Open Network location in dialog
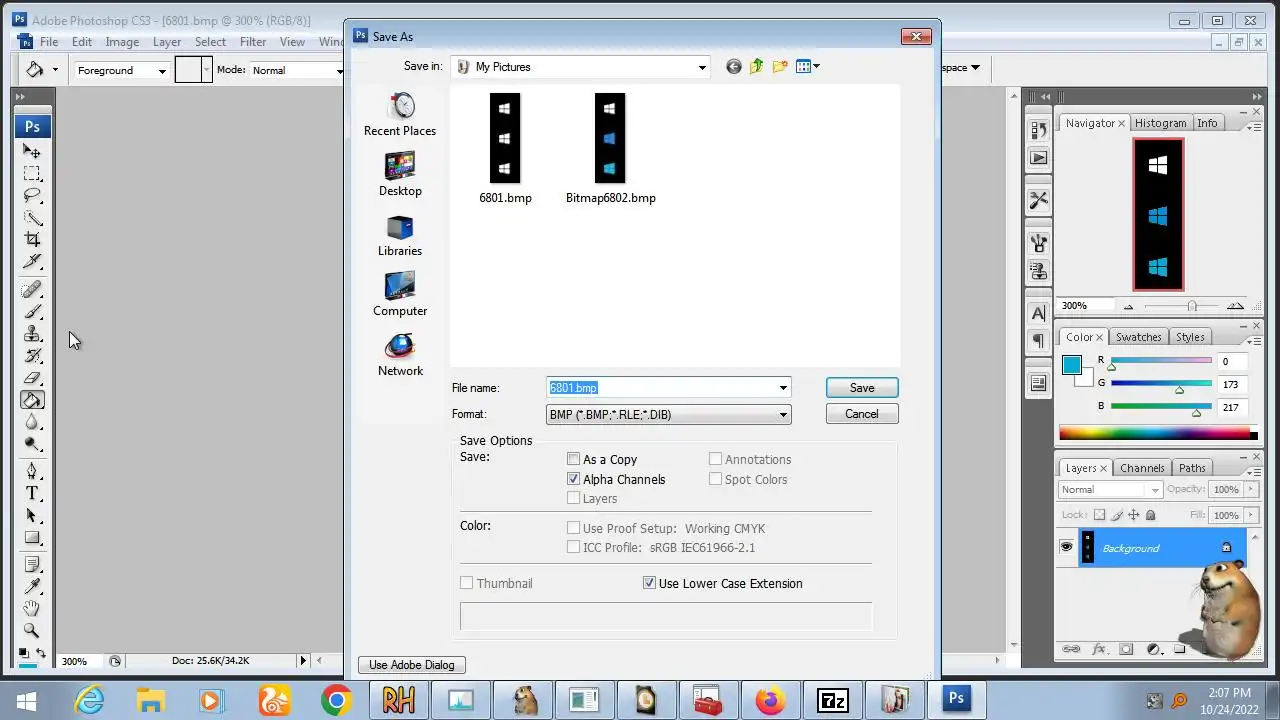This screenshot has height=720, width=1280. [400, 354]
